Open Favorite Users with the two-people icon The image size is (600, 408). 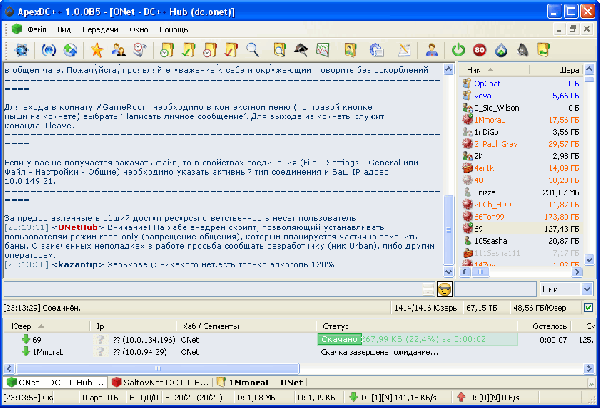point(119,50)
